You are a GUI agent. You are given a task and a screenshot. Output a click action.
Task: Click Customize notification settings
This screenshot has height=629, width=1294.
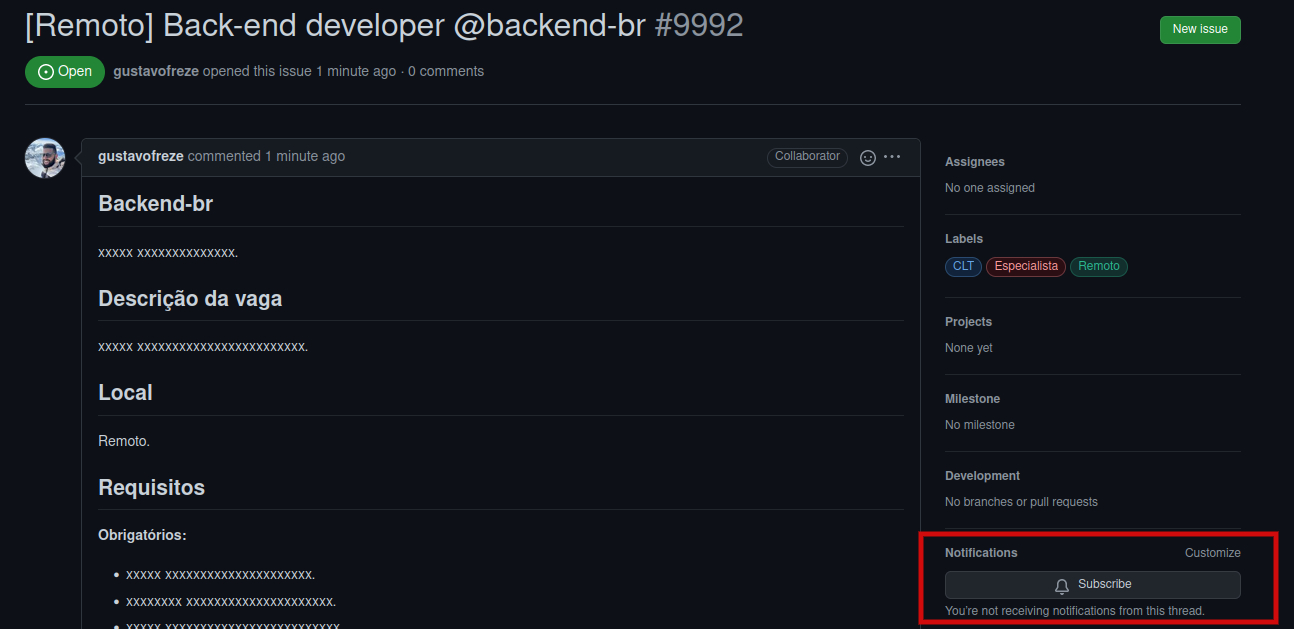click(1212, 553)
